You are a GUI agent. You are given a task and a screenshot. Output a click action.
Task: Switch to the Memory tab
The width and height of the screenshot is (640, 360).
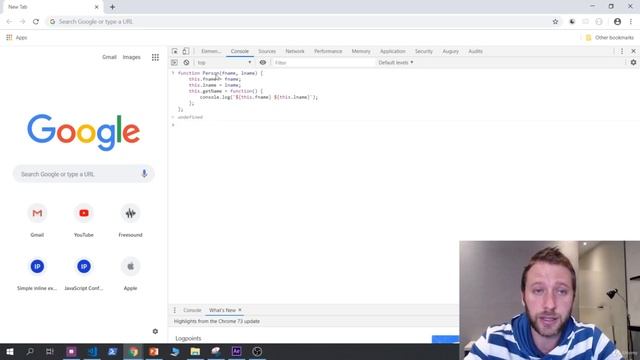pos(361,51)
